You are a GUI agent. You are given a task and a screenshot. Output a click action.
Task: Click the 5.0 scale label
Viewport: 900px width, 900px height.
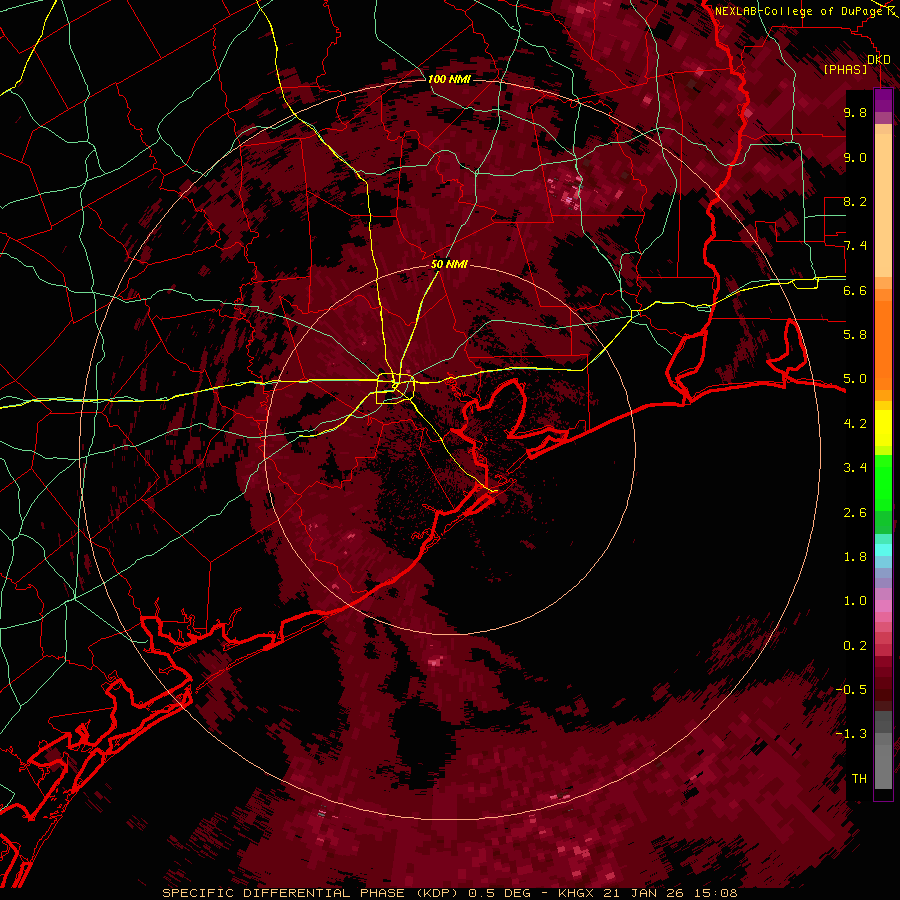855,379
